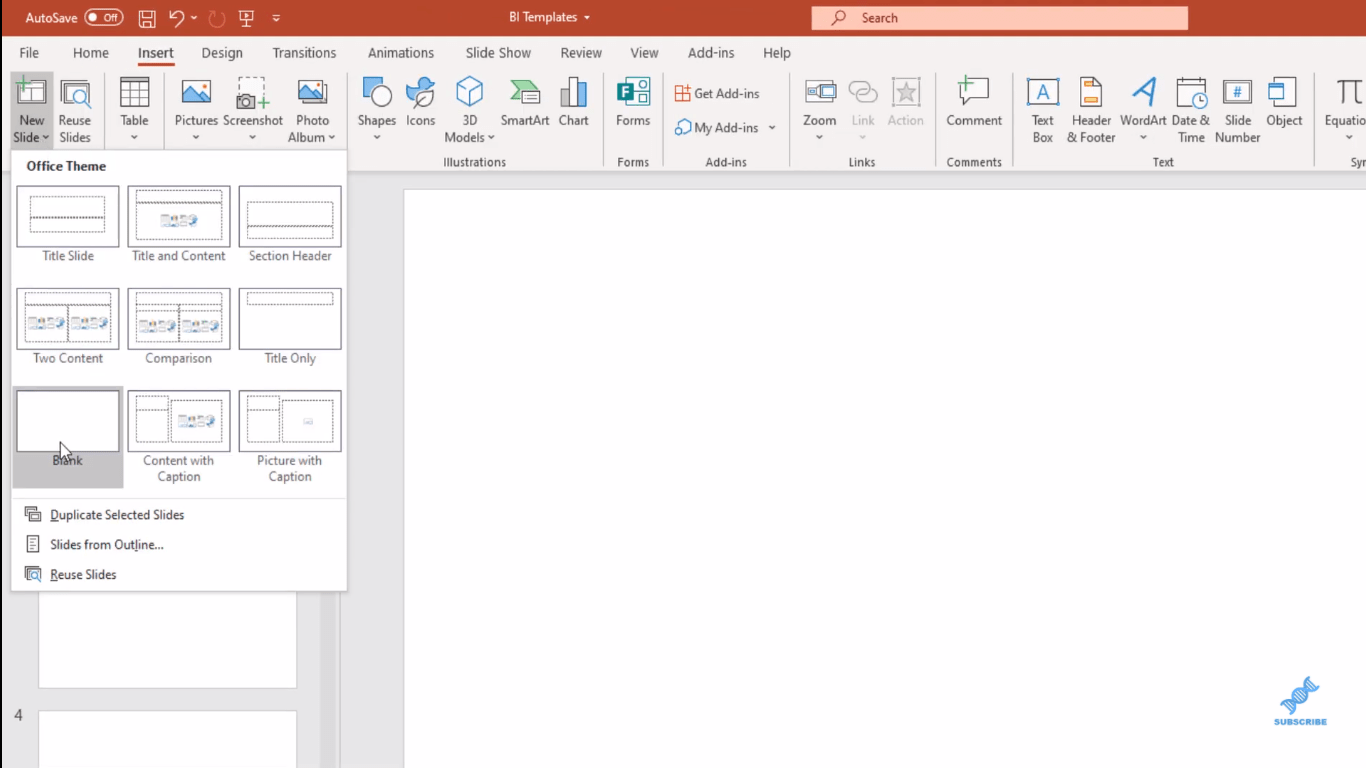The height and width of the screenshot is (768, 1366).
Task: Insert a SmartArt graphic
Action: (x=525, y=103)
